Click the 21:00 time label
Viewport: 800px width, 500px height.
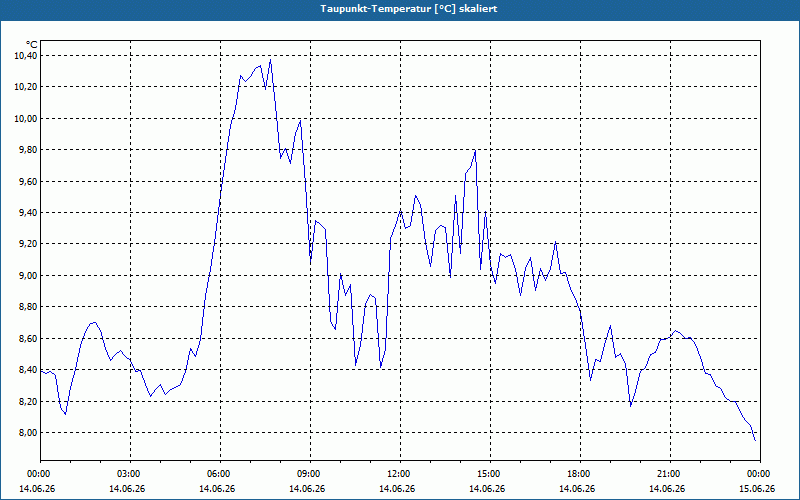click(670, 474)
